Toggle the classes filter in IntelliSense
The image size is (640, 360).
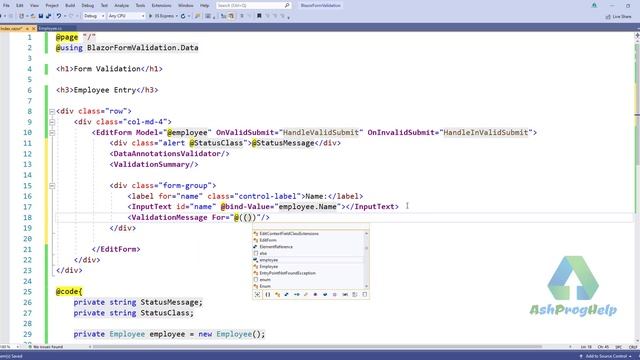278,294
